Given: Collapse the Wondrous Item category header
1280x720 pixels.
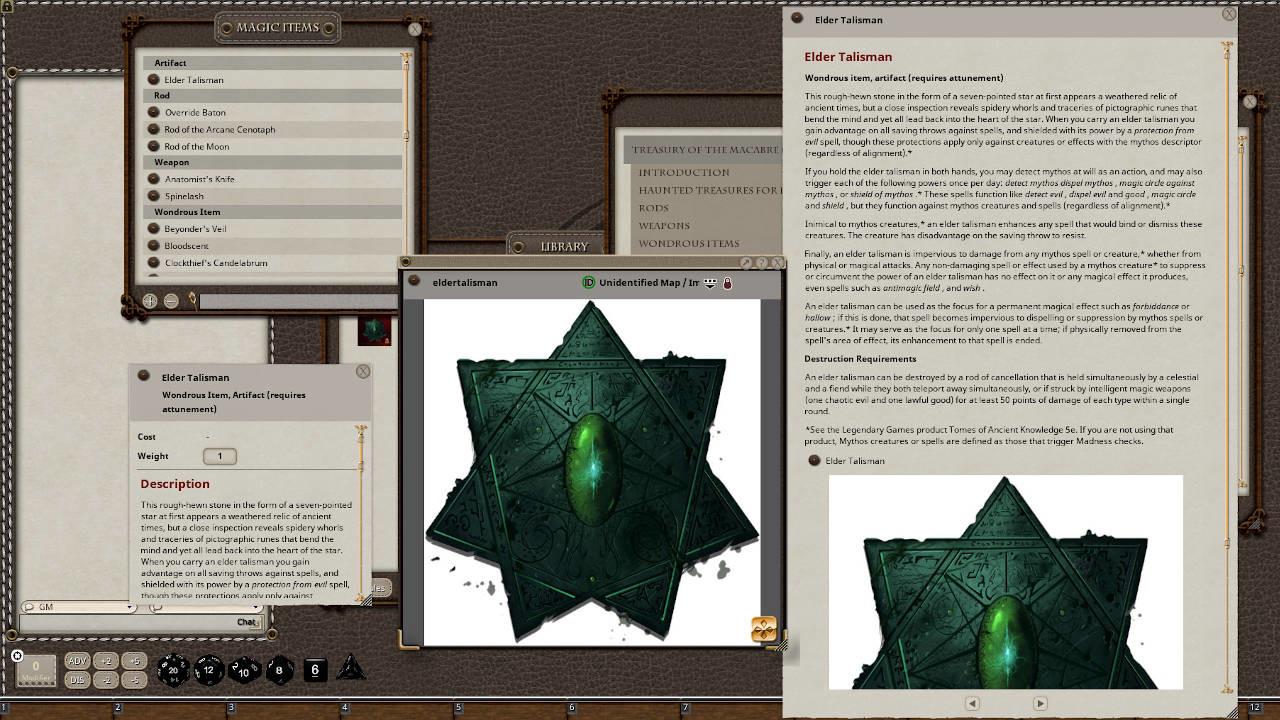Looking at the screenshot, I should point(273,212).
